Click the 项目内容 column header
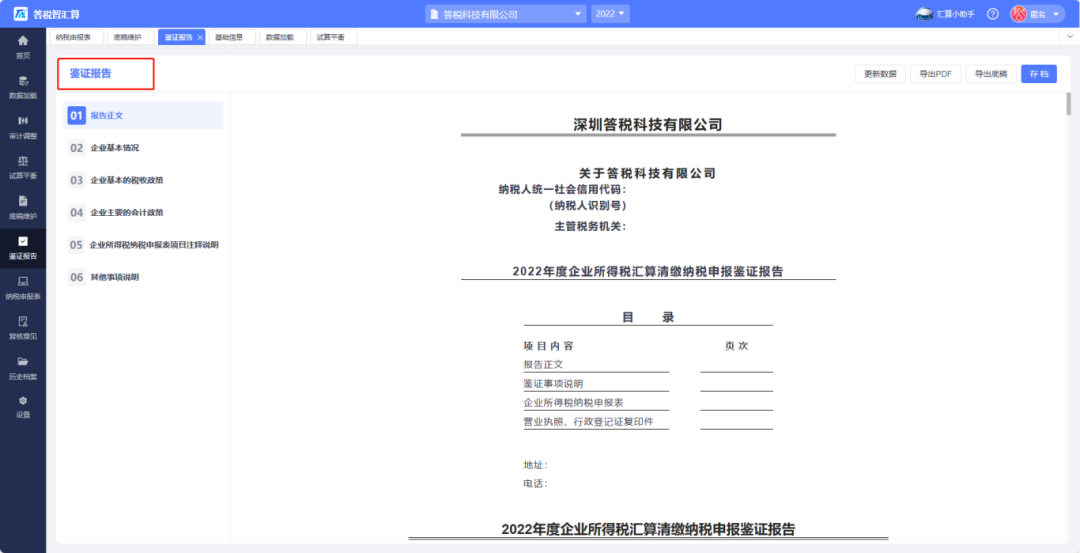Image resolution: width=1080 pixels, height=553 pixels. click(x=548, y=346)
